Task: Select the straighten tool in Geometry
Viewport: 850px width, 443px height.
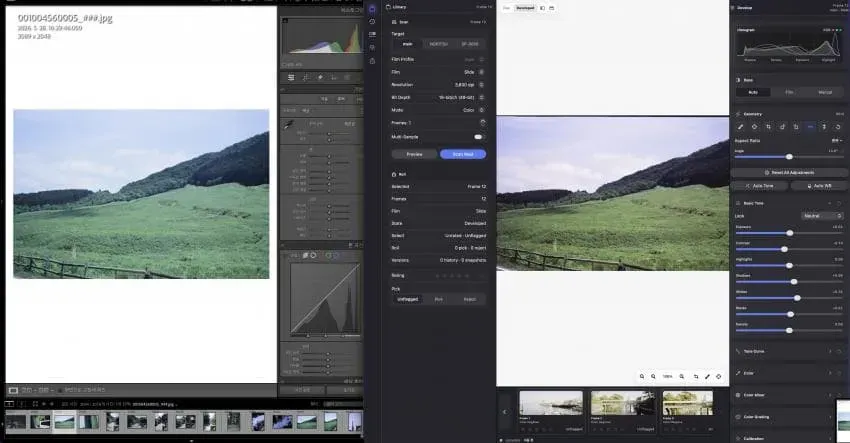Action: coord(740,127)
